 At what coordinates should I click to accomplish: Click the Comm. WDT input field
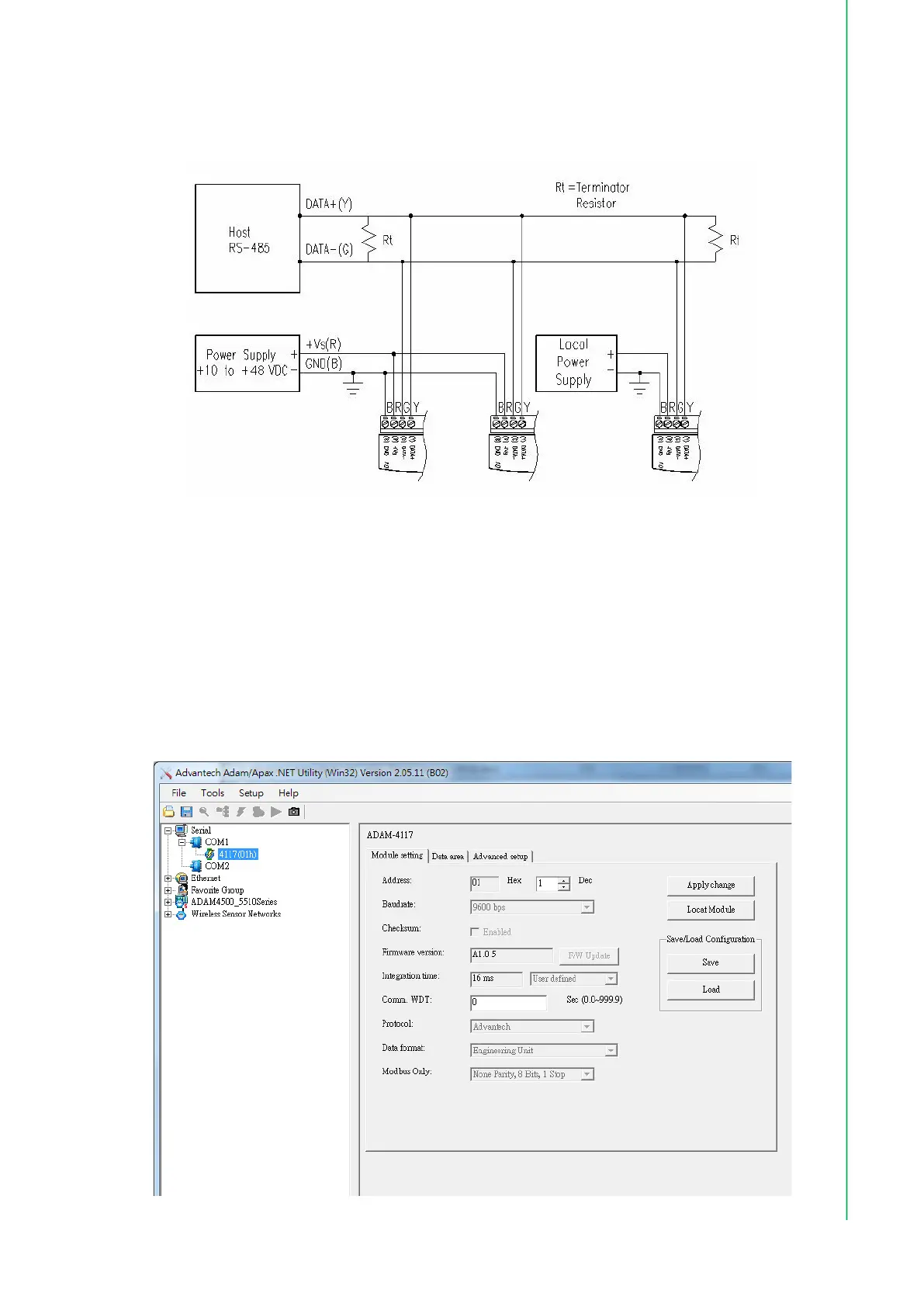(x=508, y=1003)
